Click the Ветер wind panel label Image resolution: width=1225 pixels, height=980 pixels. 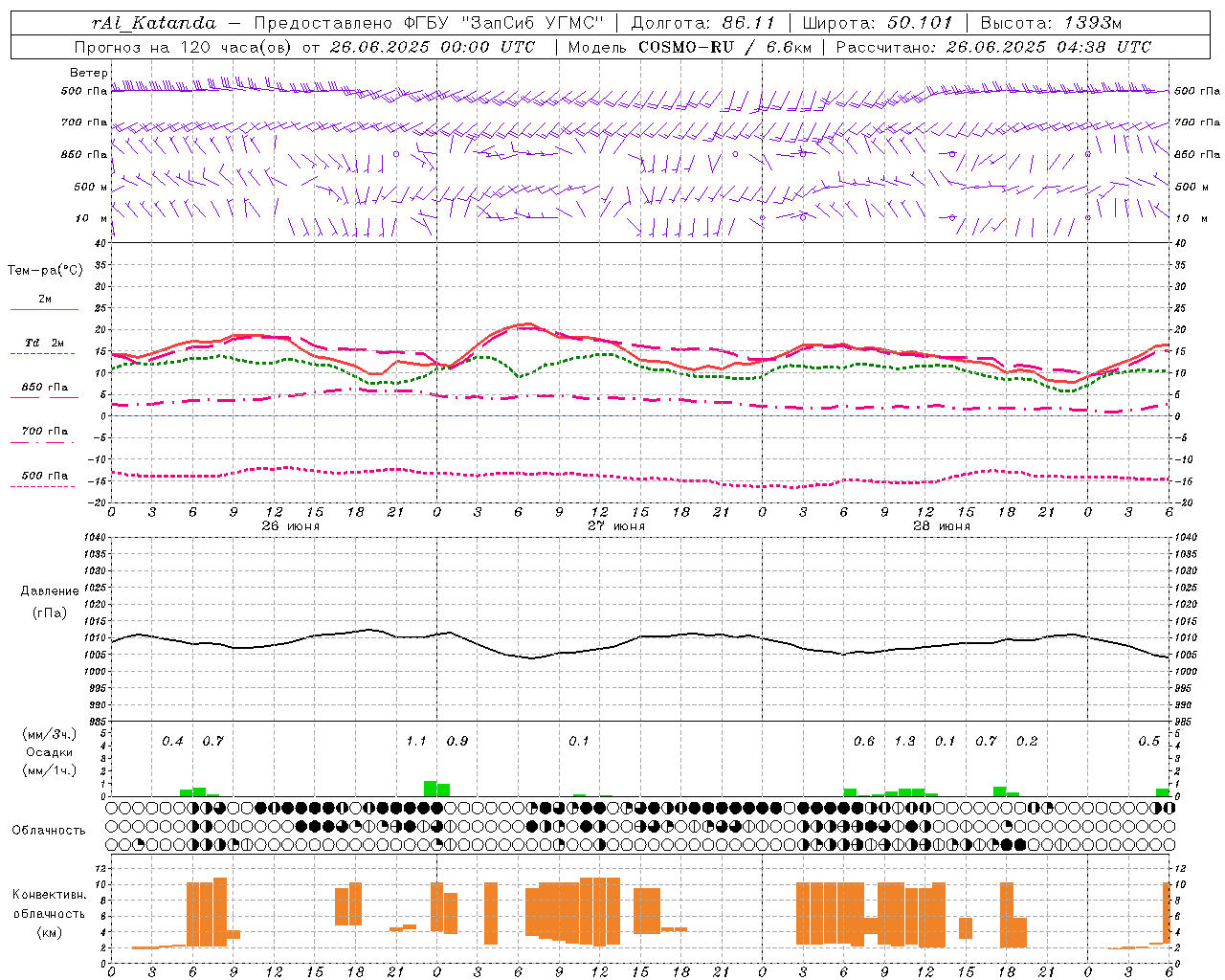pyautogui.click(x=88, y=73)
